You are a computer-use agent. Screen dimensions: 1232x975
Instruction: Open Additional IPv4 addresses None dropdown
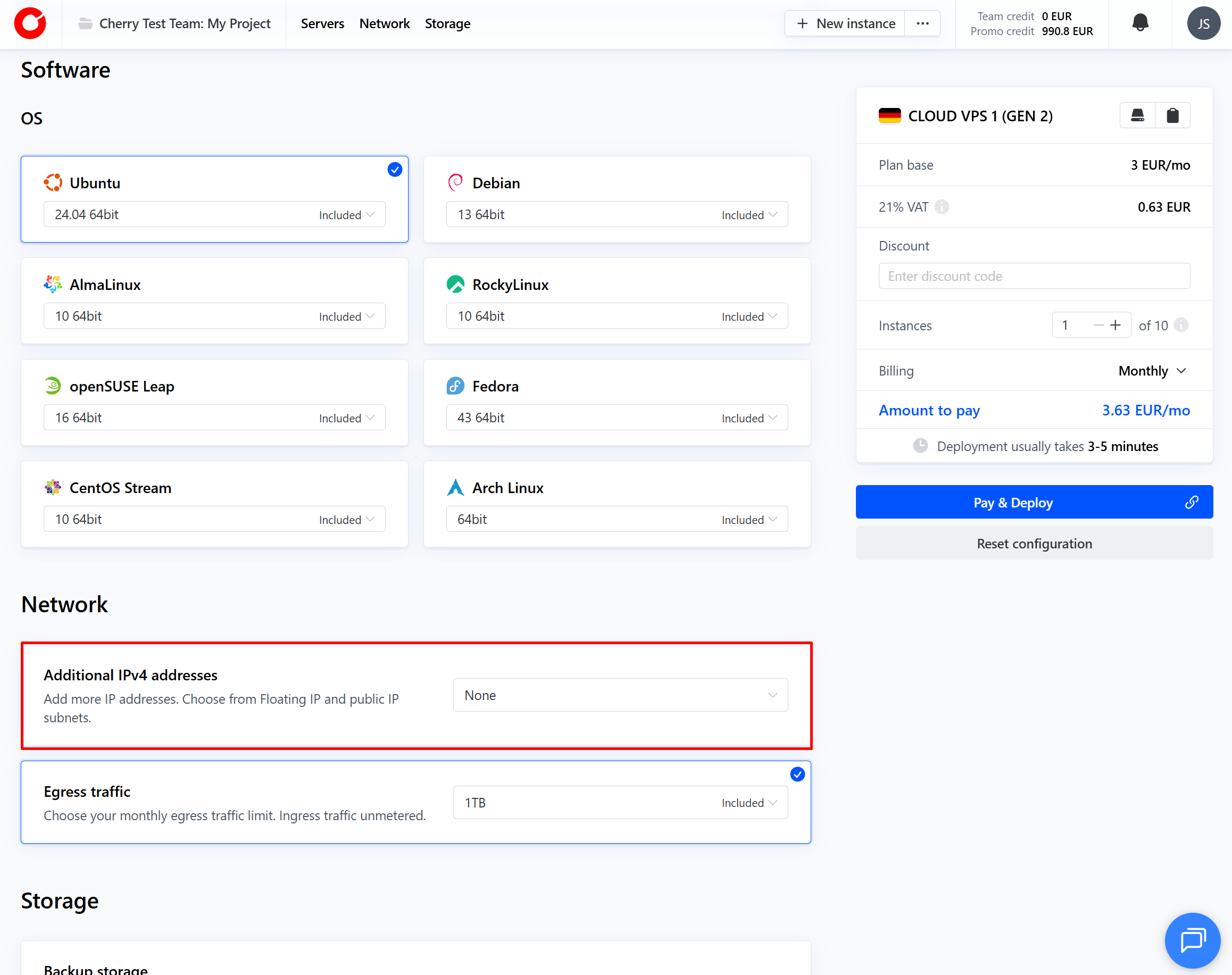coord(620,695)
